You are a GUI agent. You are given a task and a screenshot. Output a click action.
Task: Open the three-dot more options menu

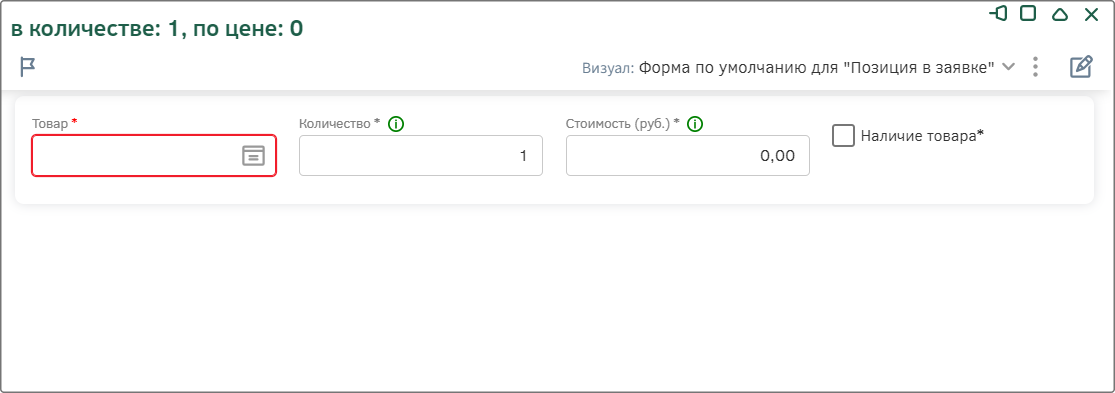pyautogui.click(x=1035, y=68)
